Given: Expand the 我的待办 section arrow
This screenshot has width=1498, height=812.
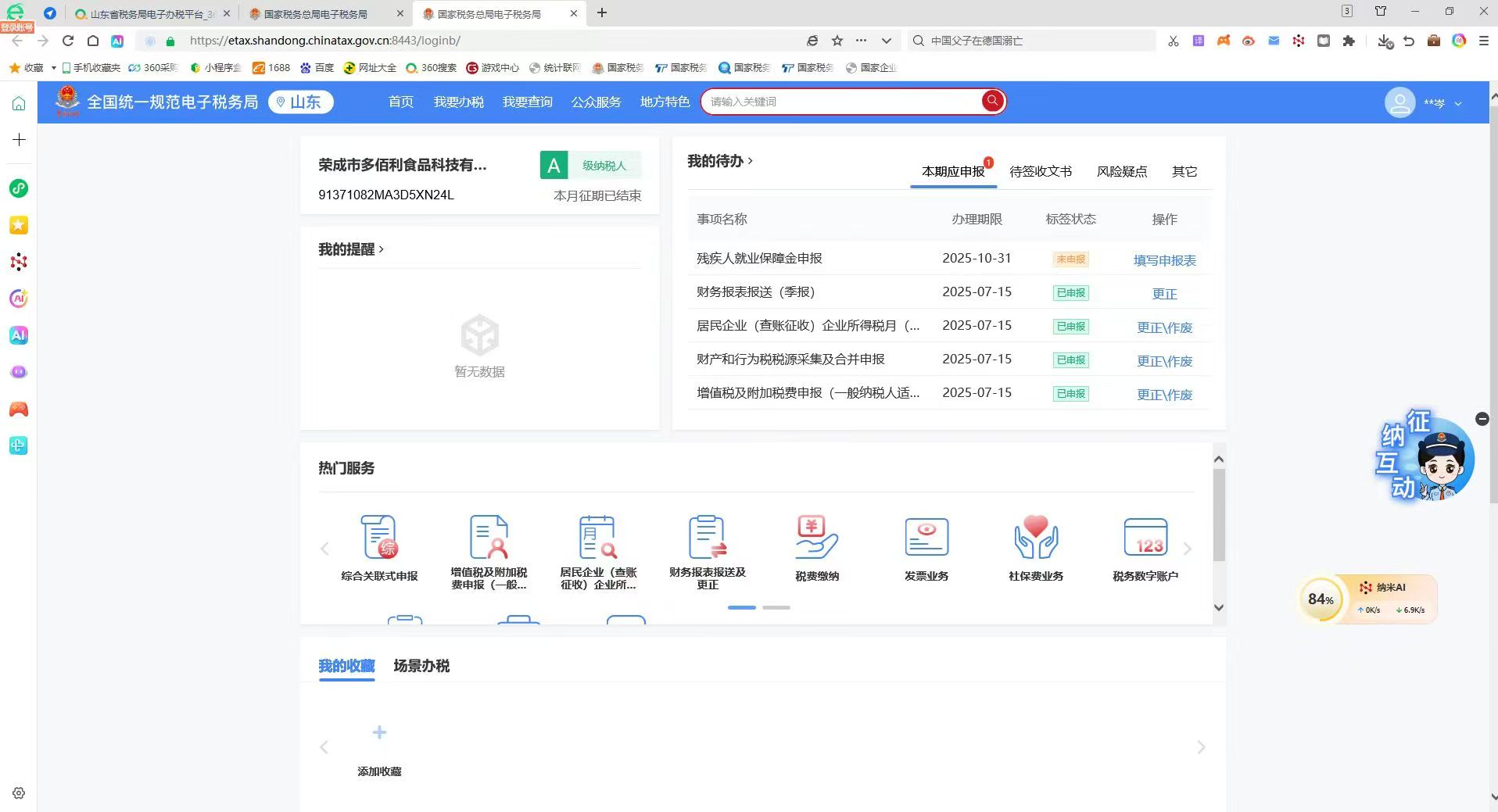Looking at the screenshot, I should (751, 160).
